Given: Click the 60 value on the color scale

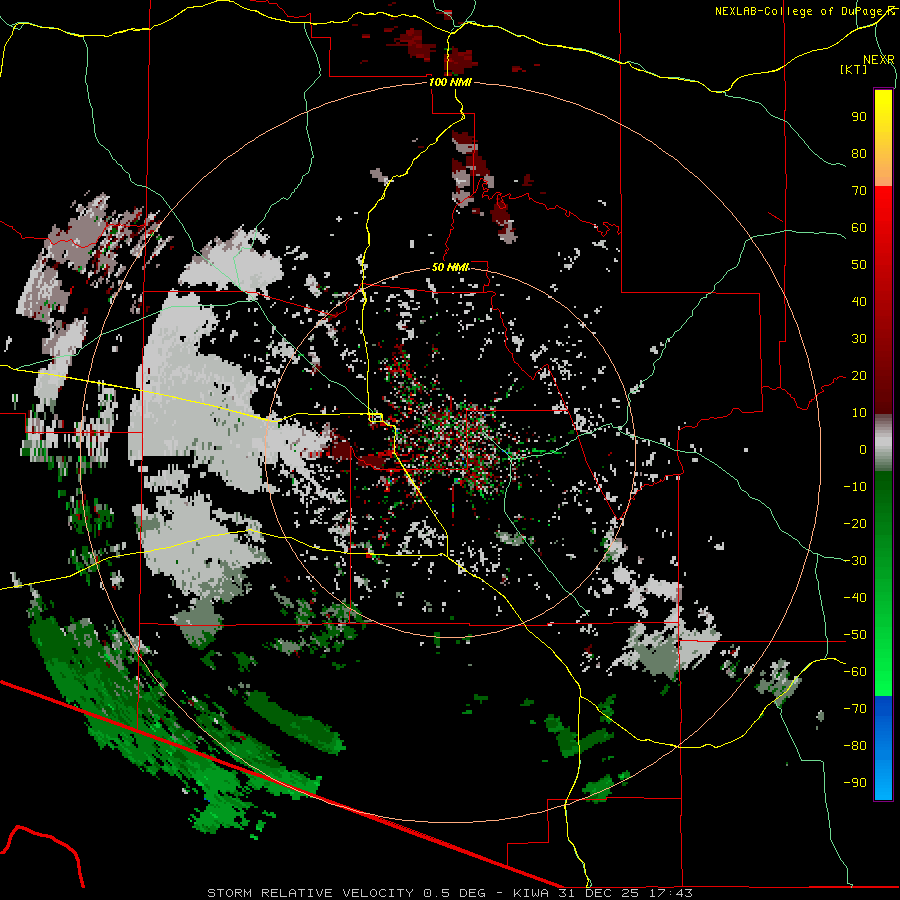Looking at the screenshot, I should point(859,228).
